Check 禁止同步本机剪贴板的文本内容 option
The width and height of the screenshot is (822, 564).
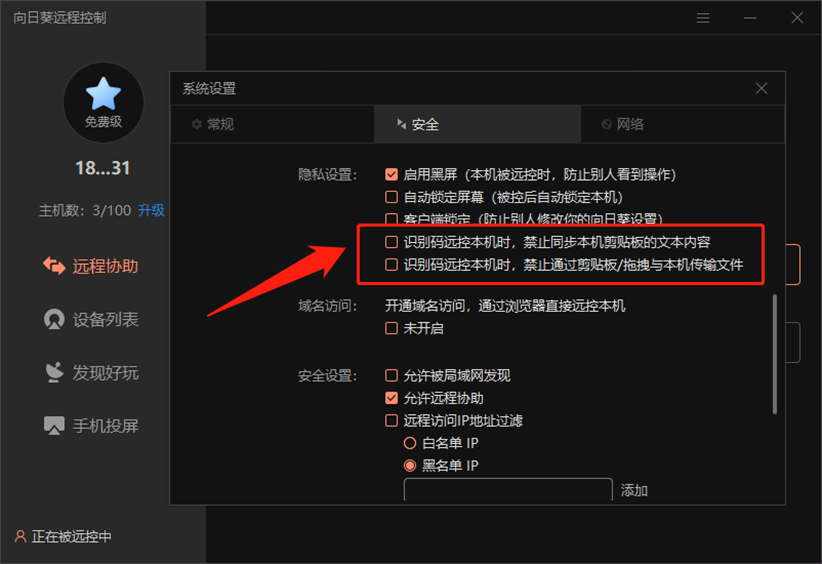(392, 242)
